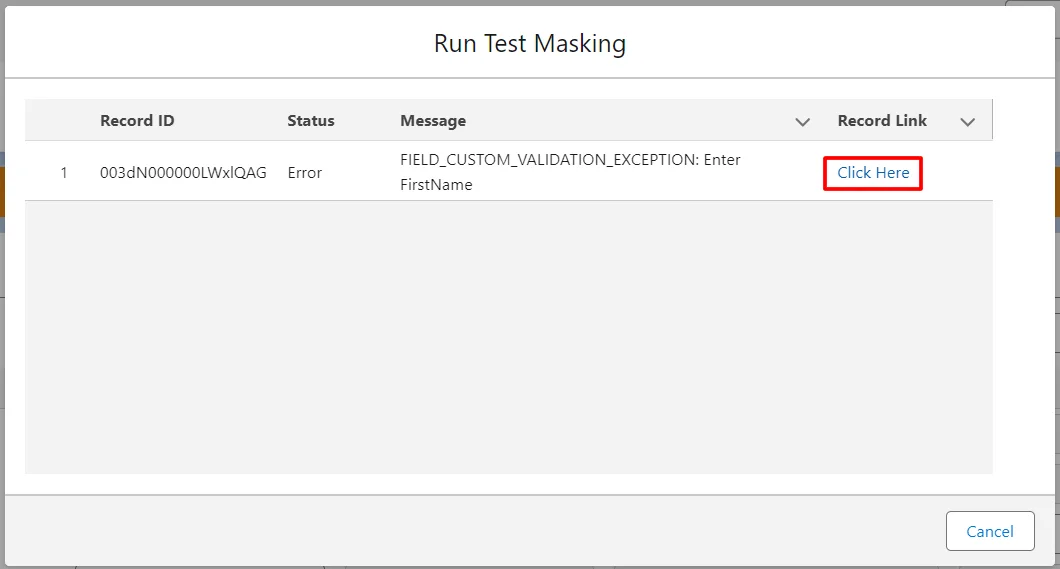Click the resize handle right of Record Link header

pos(992,121)
